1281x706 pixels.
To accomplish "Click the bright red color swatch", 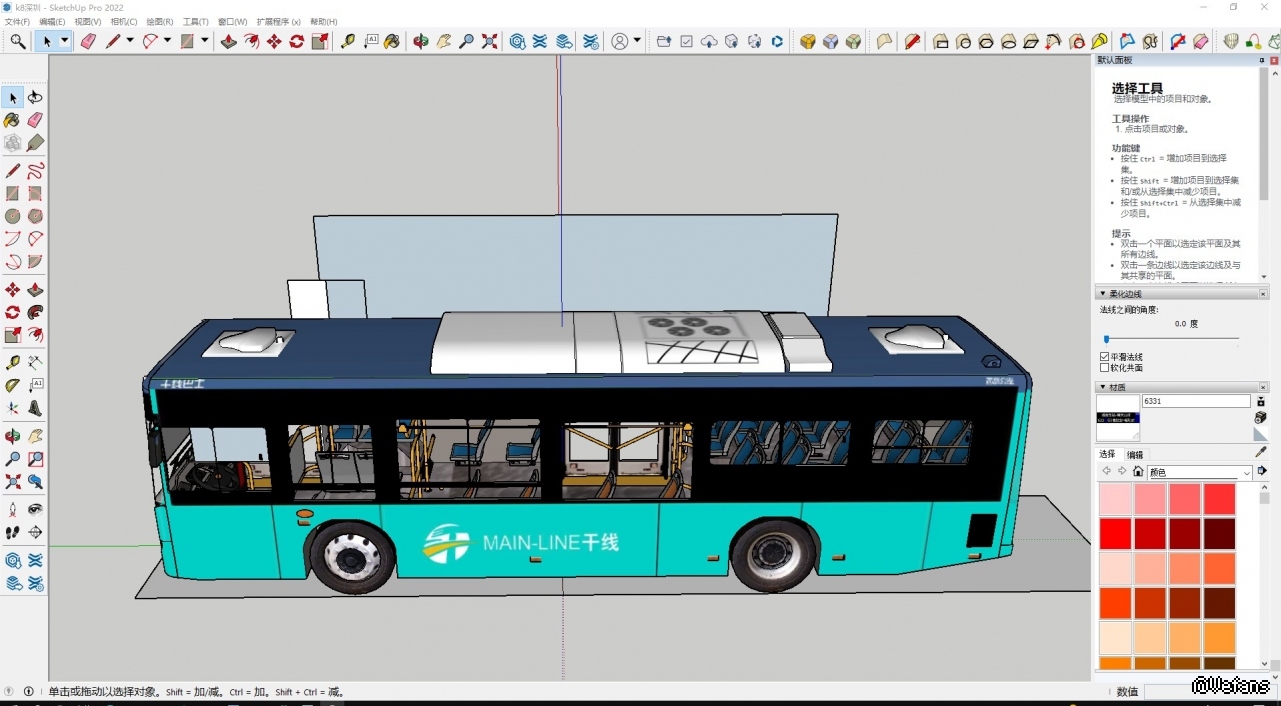I will pyautogui.click(x=1115, y=533).
